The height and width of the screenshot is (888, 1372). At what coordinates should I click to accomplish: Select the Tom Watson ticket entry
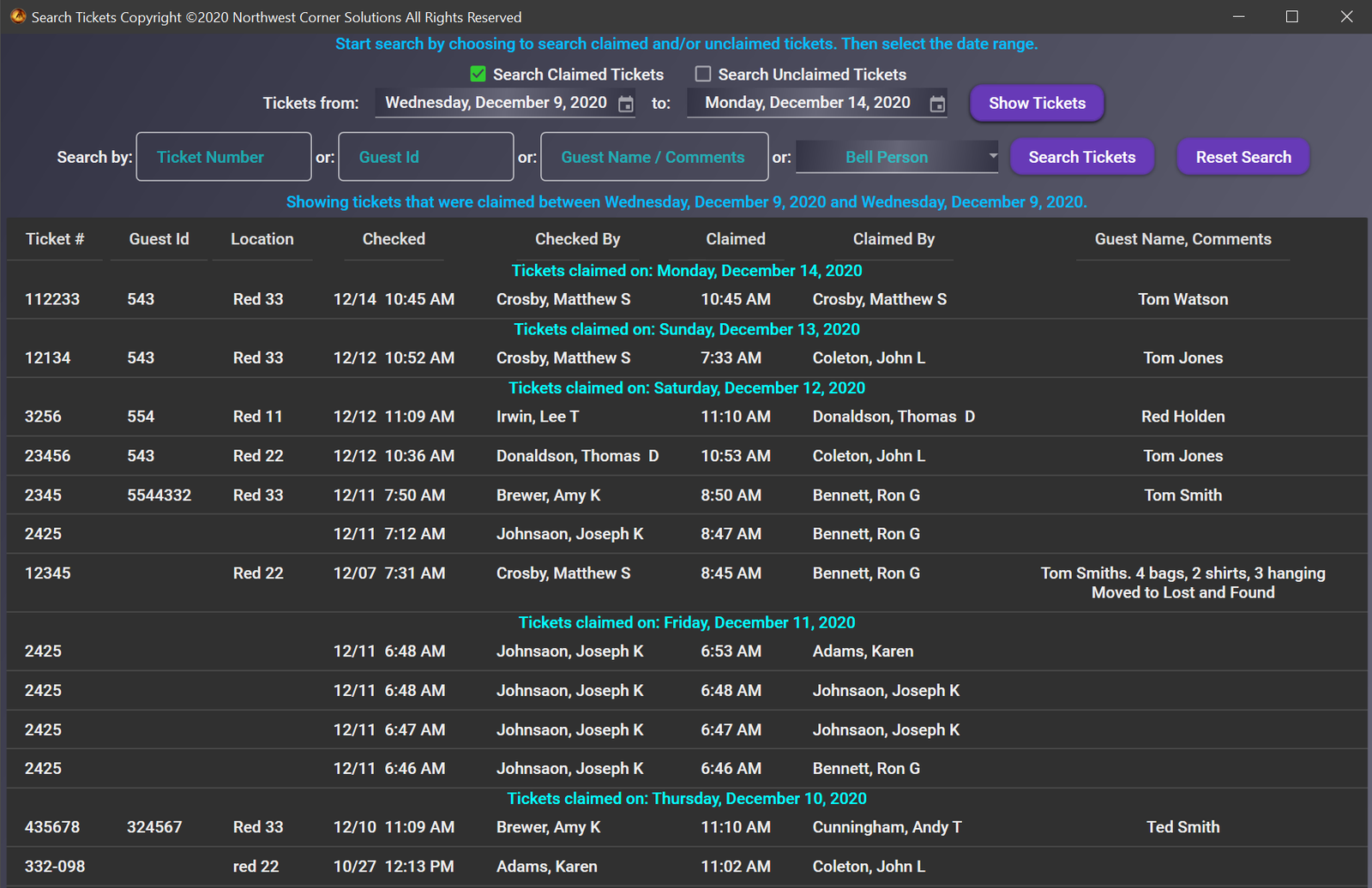click(x=1182, y=298)
